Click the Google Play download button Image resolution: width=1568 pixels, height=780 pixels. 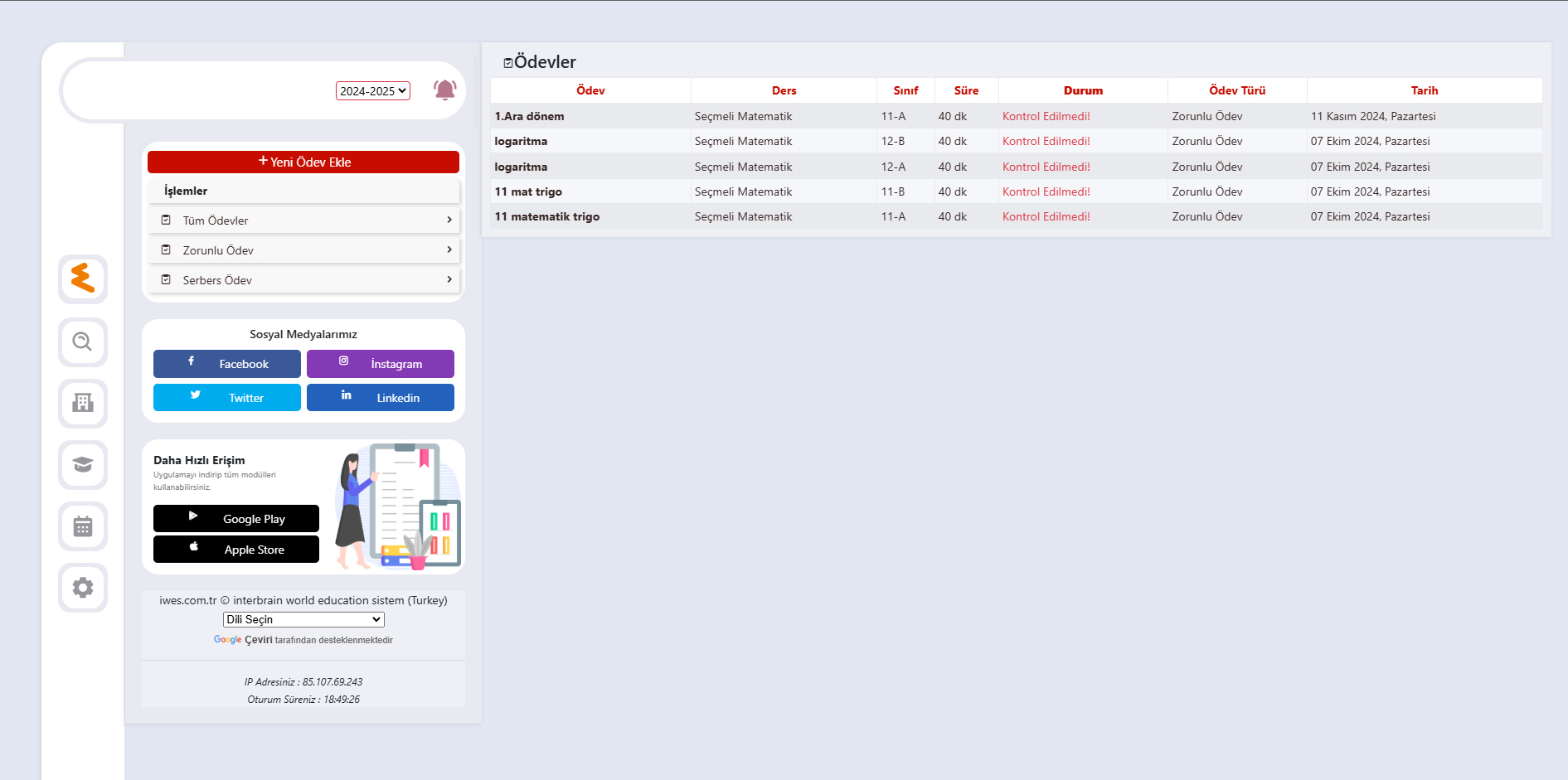(236, 518)
